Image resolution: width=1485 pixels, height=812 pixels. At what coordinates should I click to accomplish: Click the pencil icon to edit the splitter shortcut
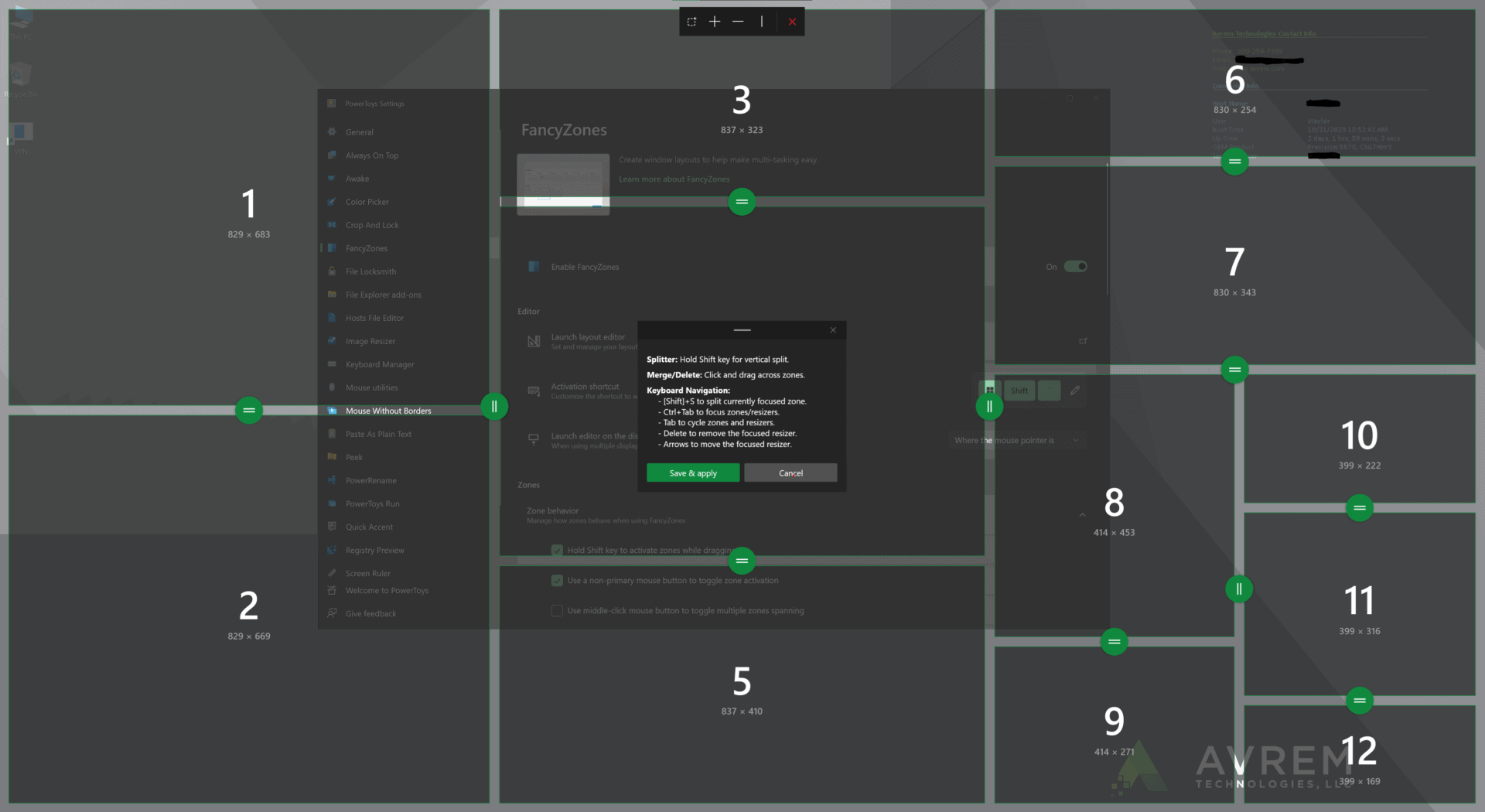tap(1074, 391)
